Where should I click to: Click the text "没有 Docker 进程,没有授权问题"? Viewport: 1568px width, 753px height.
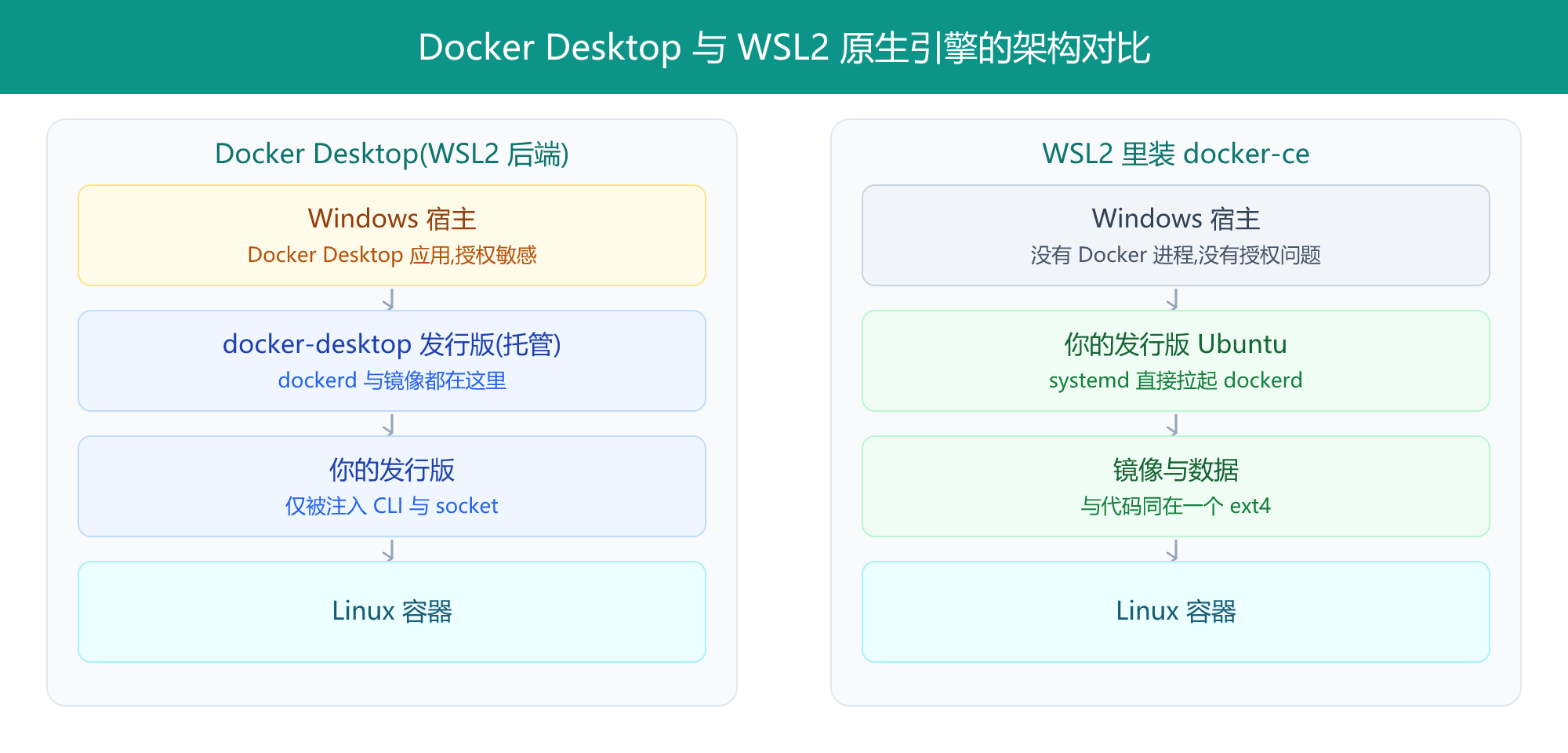pyautogui.click(x=1176, y=255)
